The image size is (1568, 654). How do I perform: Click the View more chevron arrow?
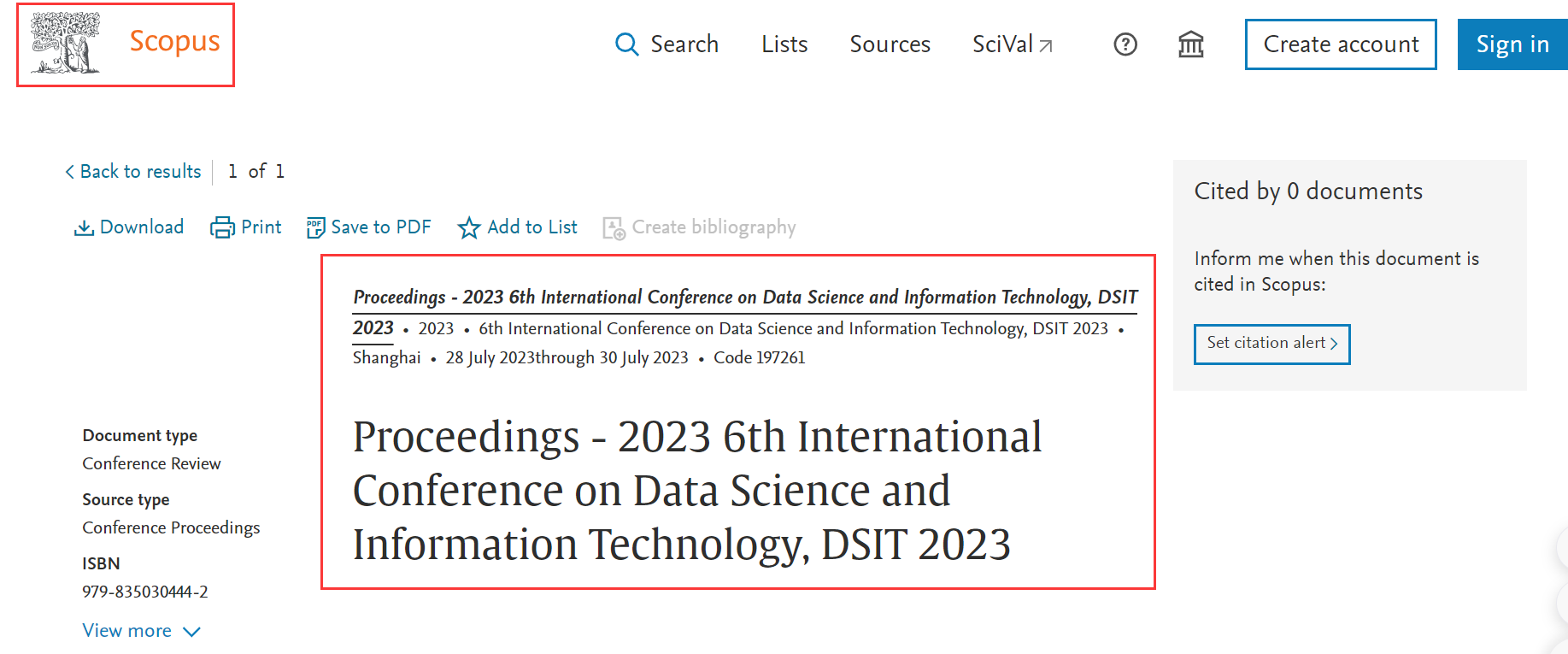click(x=192, y=632)
